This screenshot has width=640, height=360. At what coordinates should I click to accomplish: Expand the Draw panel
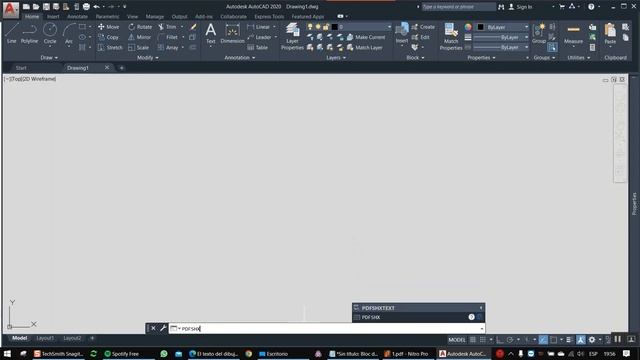pos(49,58)
